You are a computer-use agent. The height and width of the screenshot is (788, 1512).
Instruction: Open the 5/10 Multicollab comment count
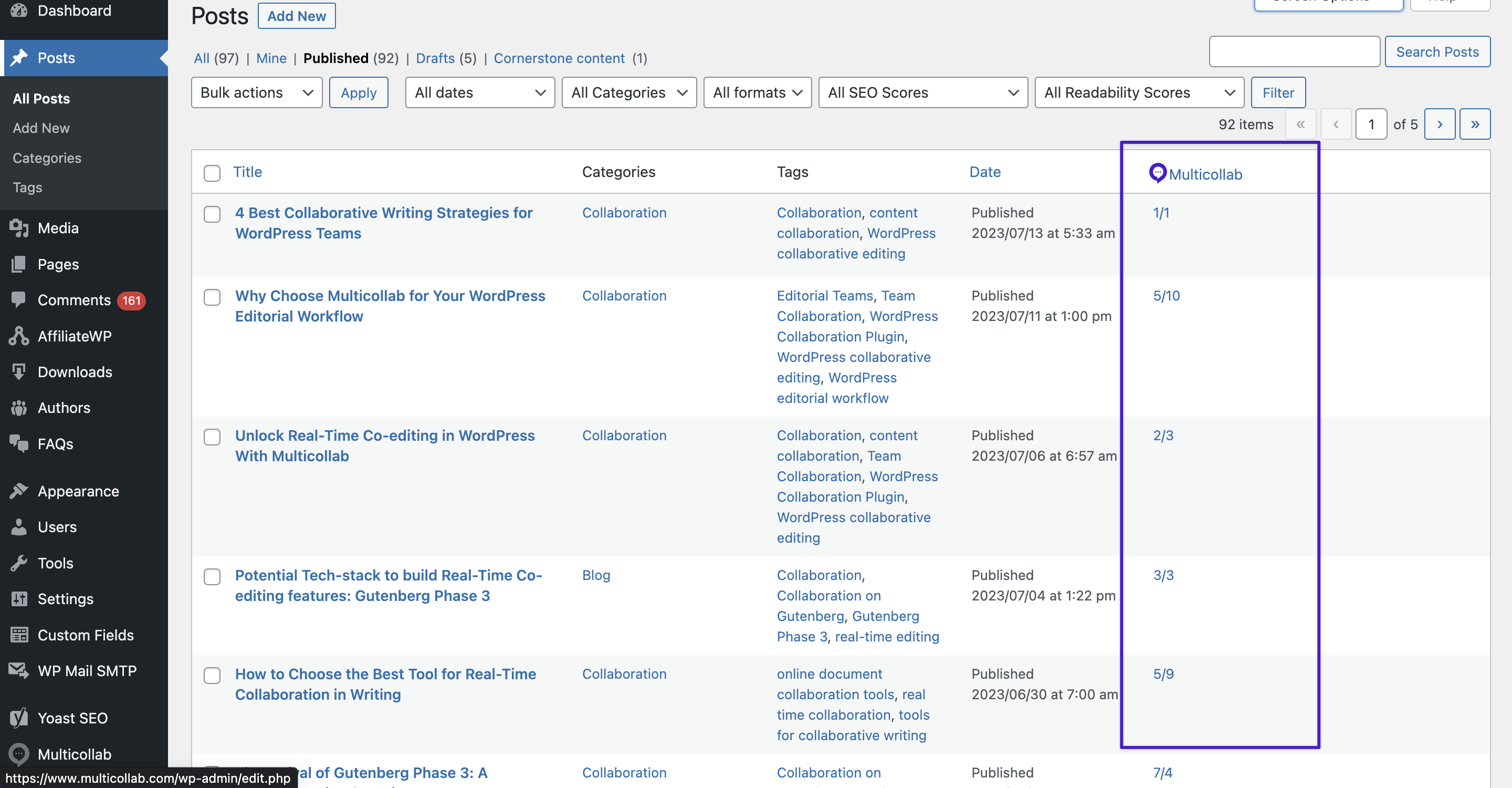(1166, 295)
